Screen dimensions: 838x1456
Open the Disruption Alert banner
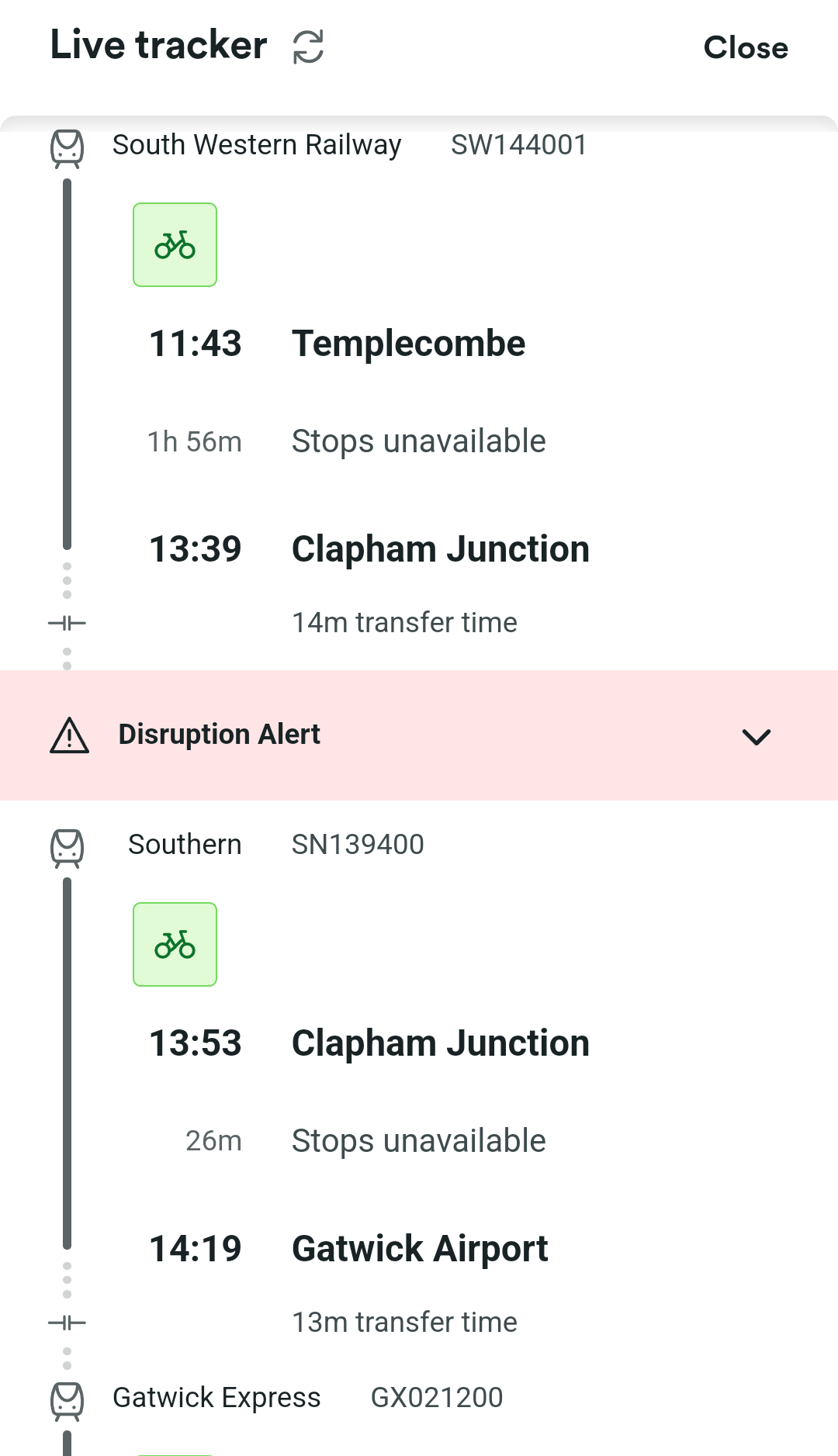tap(419, 735)
